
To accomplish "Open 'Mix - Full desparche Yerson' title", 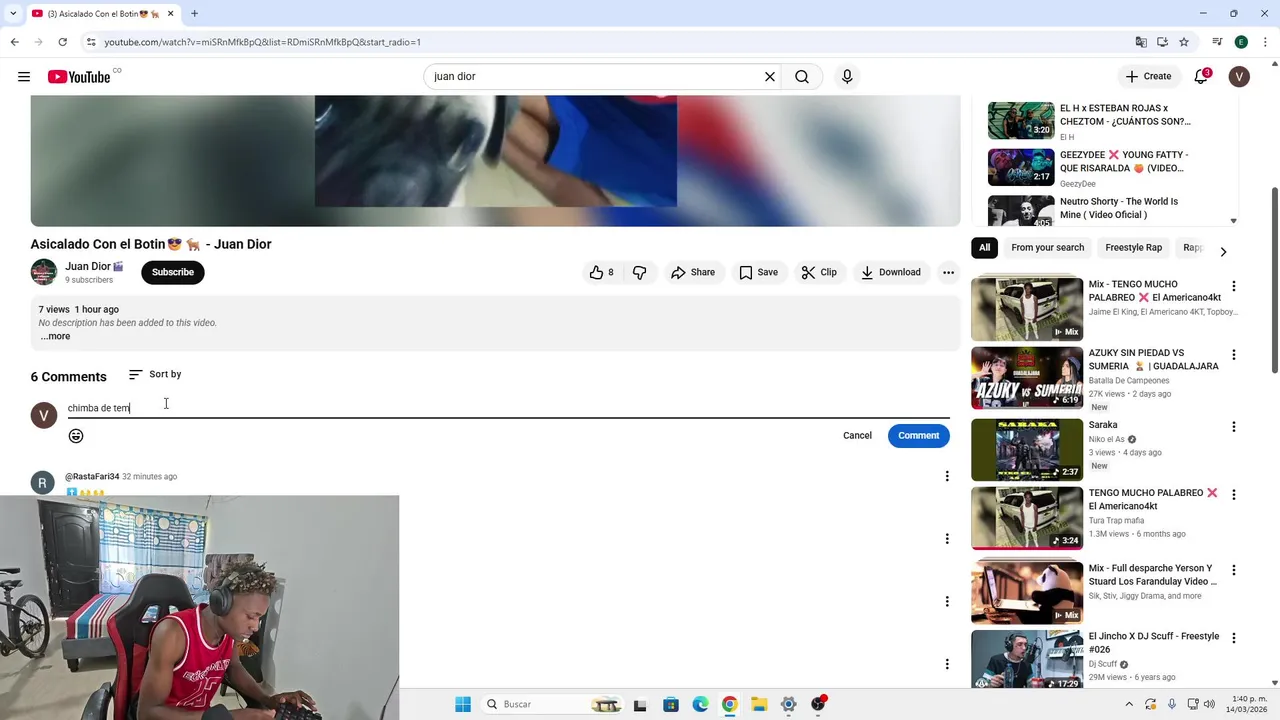I will tap(1153, 575).
